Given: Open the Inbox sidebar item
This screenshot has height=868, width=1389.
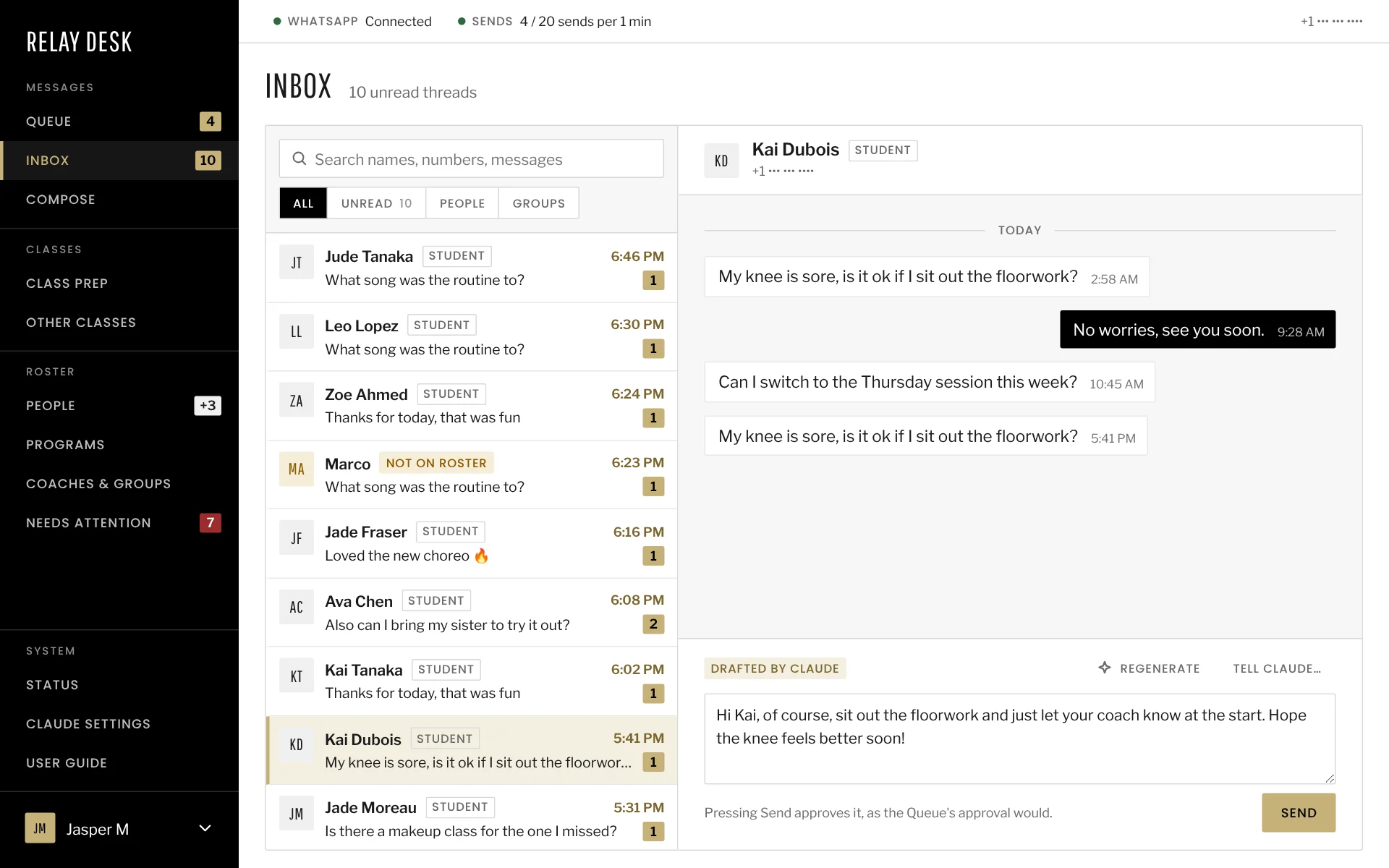Looking at the screenshot, I should pyautogui.click(x=119, y=161).
